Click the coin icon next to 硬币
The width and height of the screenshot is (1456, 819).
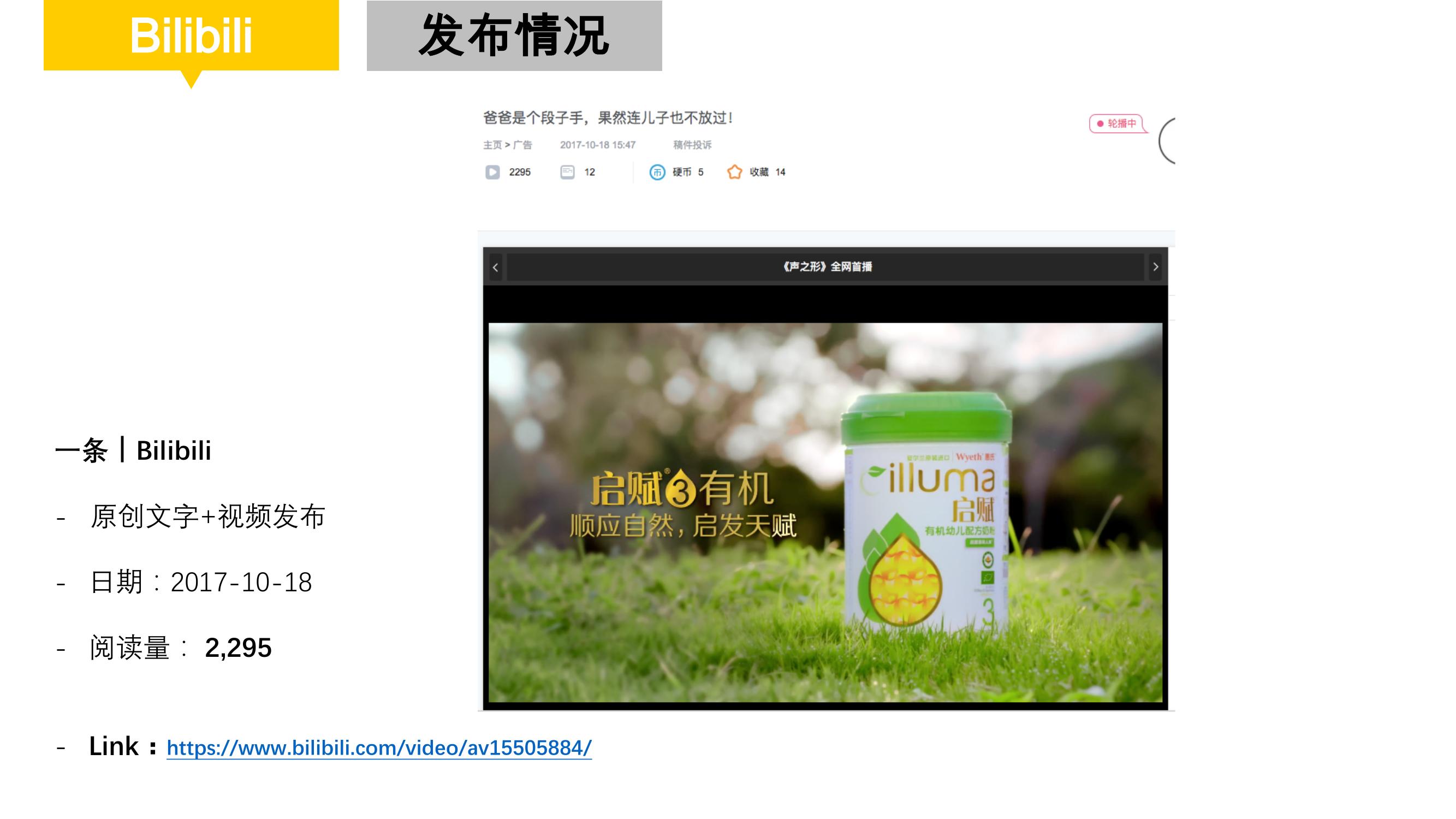(x=657, y=172)
